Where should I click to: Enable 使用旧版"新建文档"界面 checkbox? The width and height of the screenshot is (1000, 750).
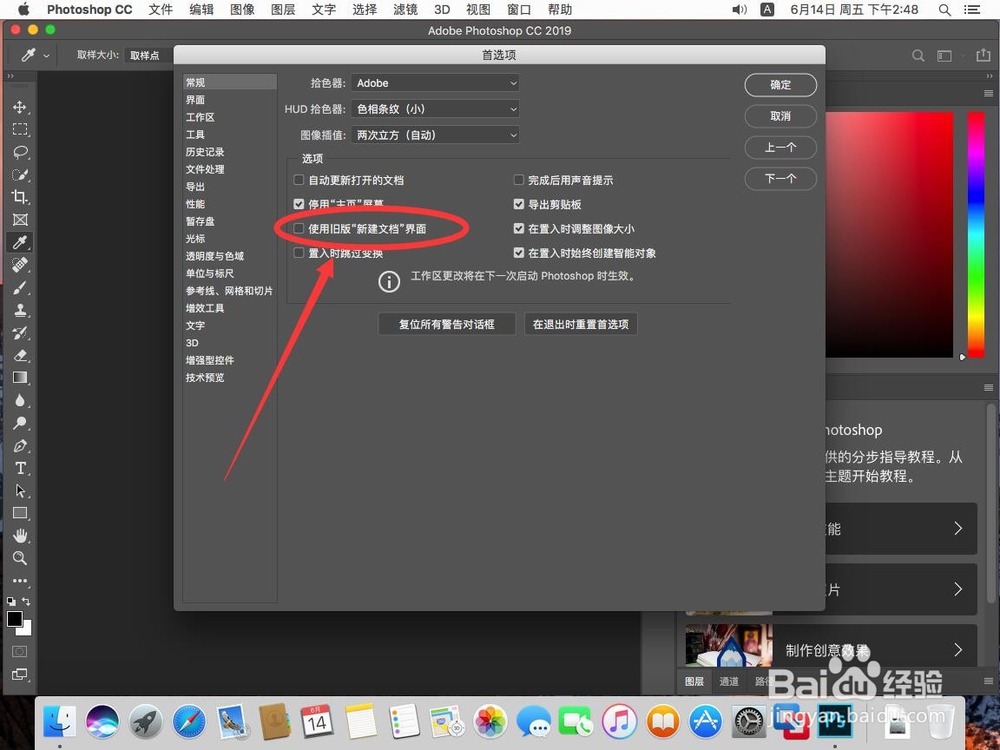tap(298, 229)
